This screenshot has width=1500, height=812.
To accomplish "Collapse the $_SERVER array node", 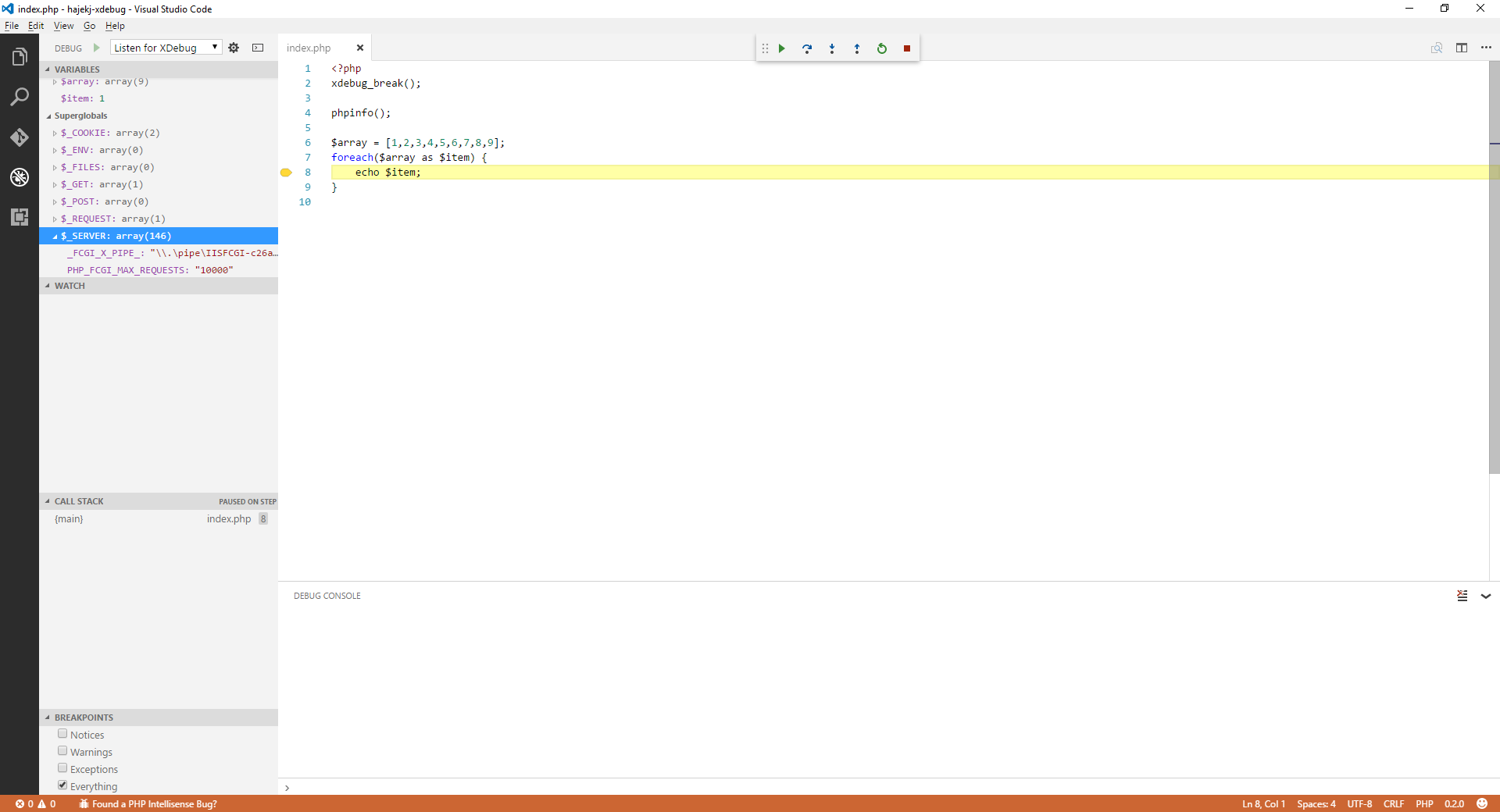I will pos(55,237).
